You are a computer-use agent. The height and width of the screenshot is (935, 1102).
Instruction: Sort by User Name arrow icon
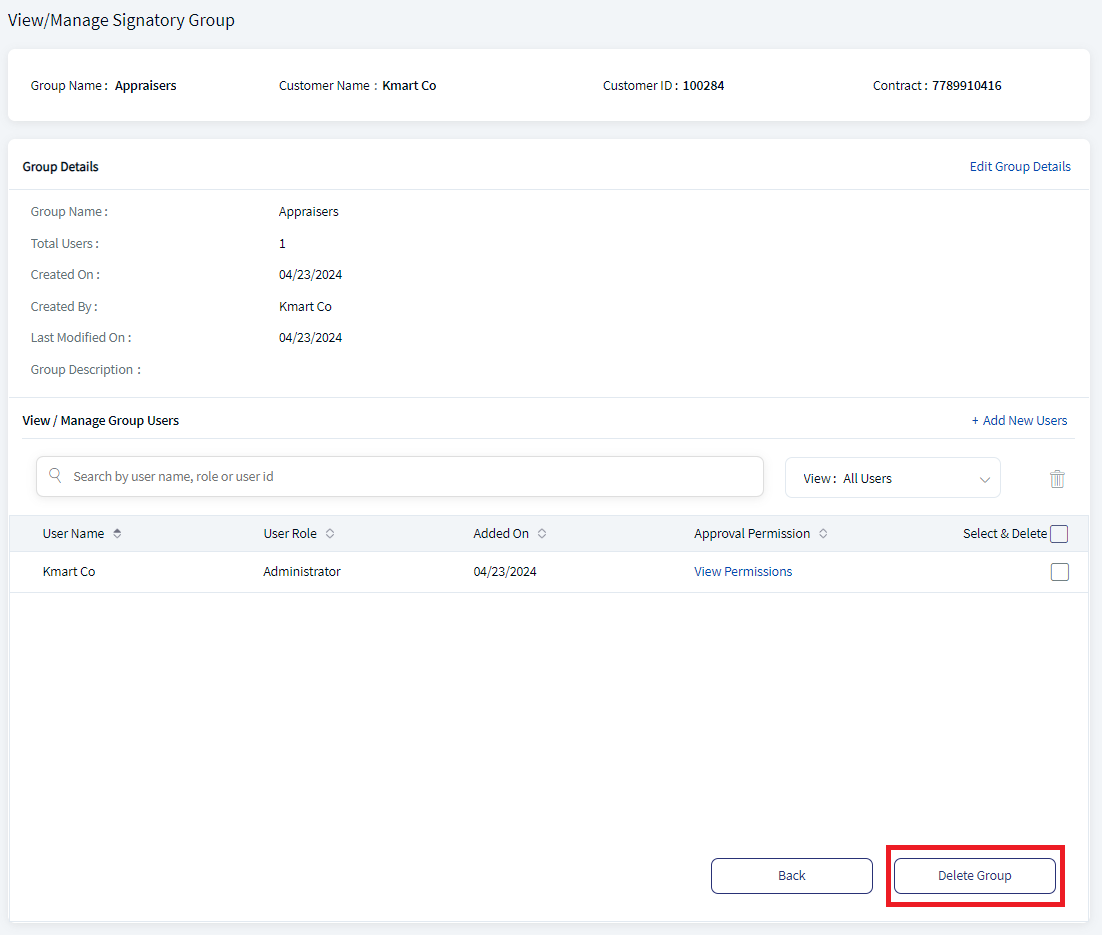[117, 534]
